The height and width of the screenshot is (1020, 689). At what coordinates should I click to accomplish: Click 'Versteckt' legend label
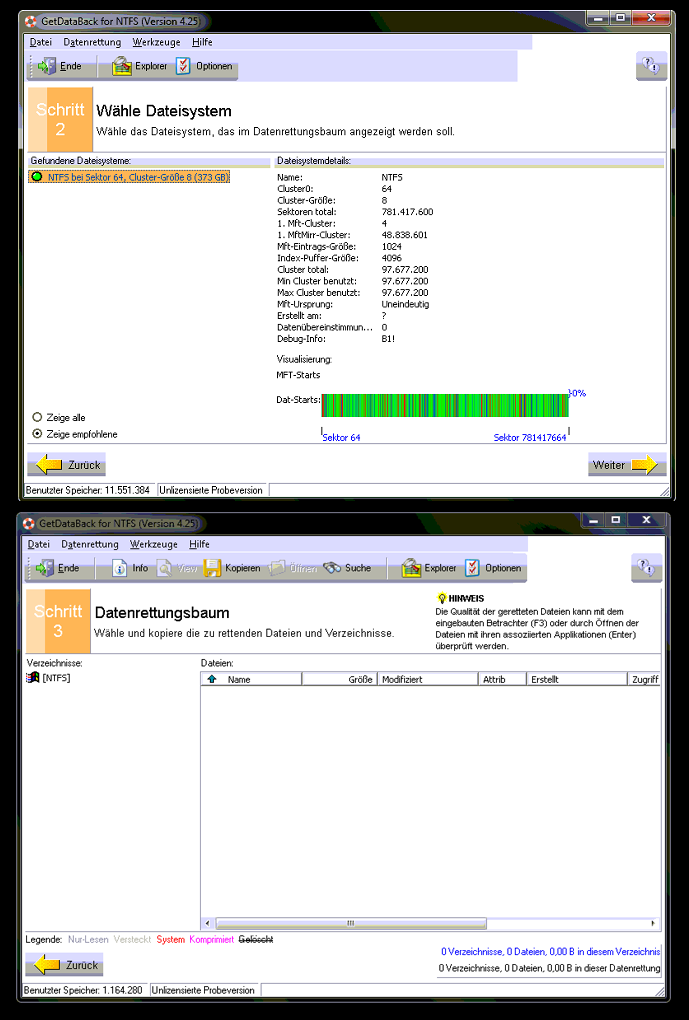132,939
